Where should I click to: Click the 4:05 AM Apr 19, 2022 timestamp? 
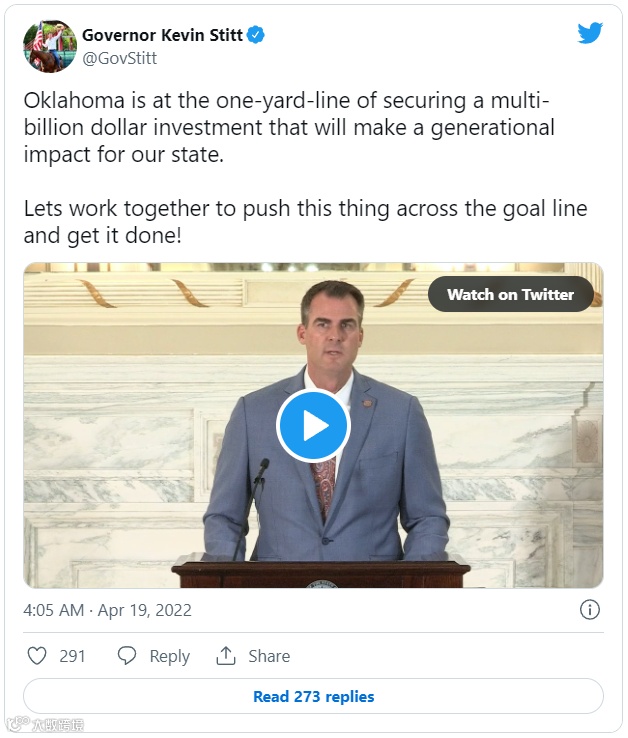[108, 610]
